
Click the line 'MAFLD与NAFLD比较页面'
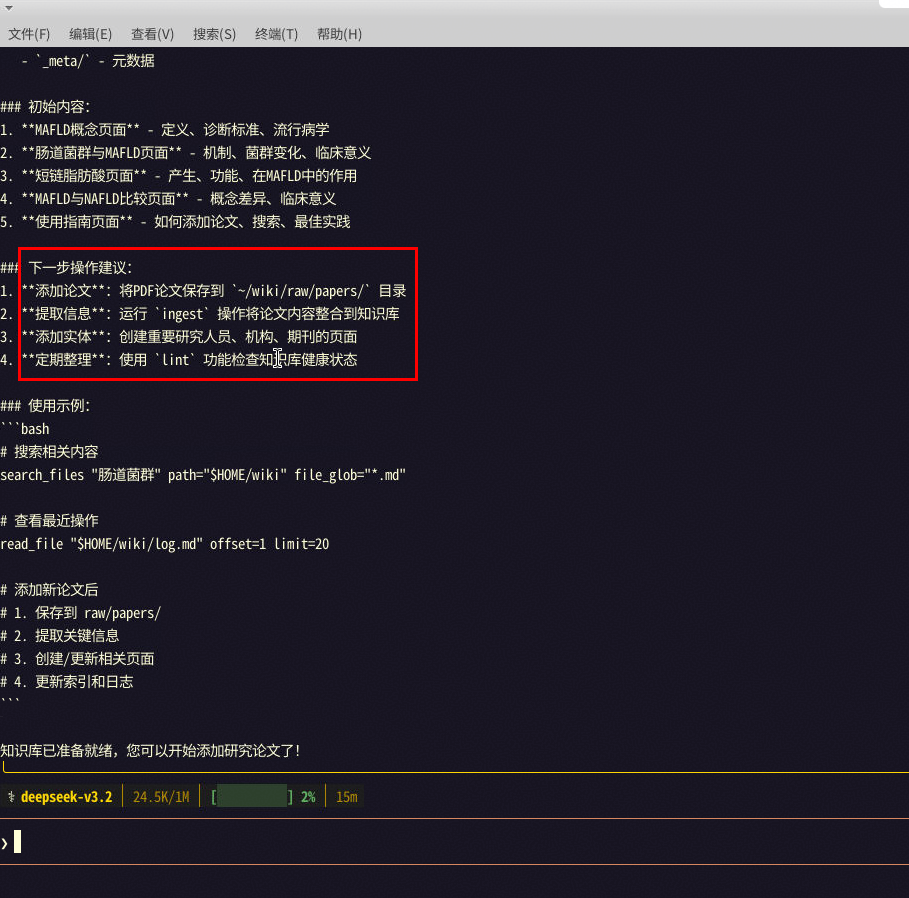pyautogui.click(x=168, y=199)
